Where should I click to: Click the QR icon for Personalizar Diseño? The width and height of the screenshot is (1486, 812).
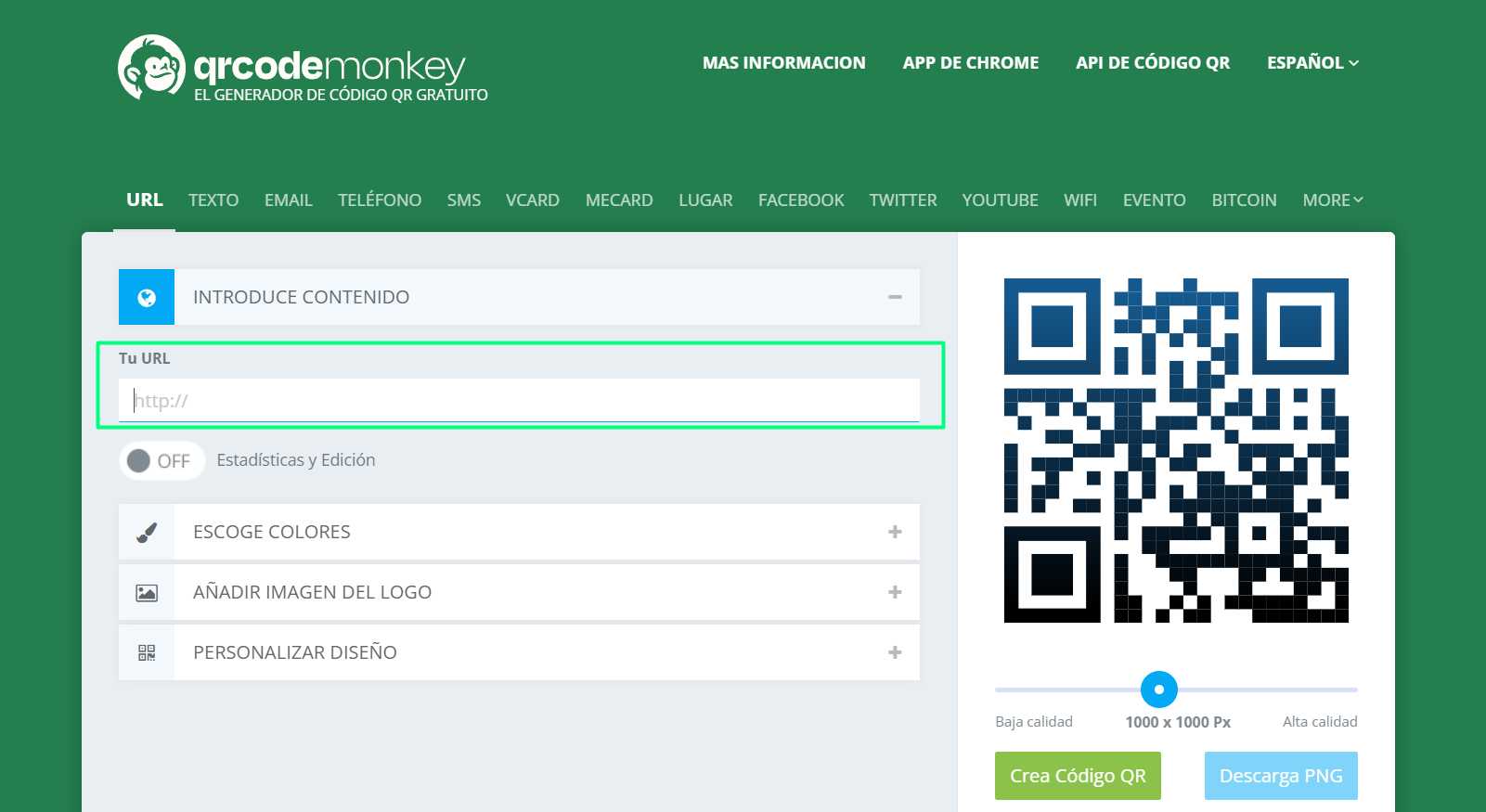coord(147,652)
